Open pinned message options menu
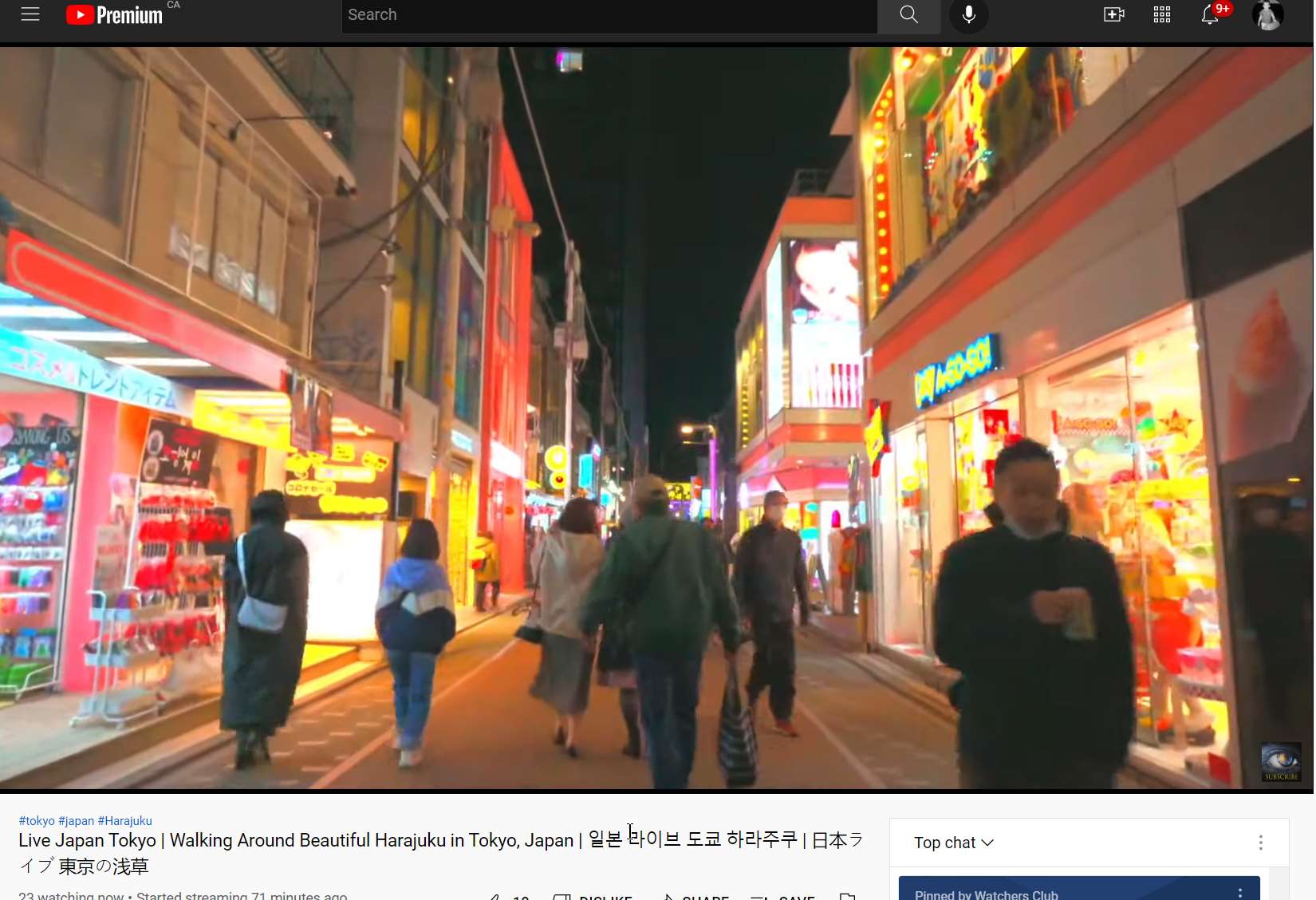 (x=1239, y=893)
